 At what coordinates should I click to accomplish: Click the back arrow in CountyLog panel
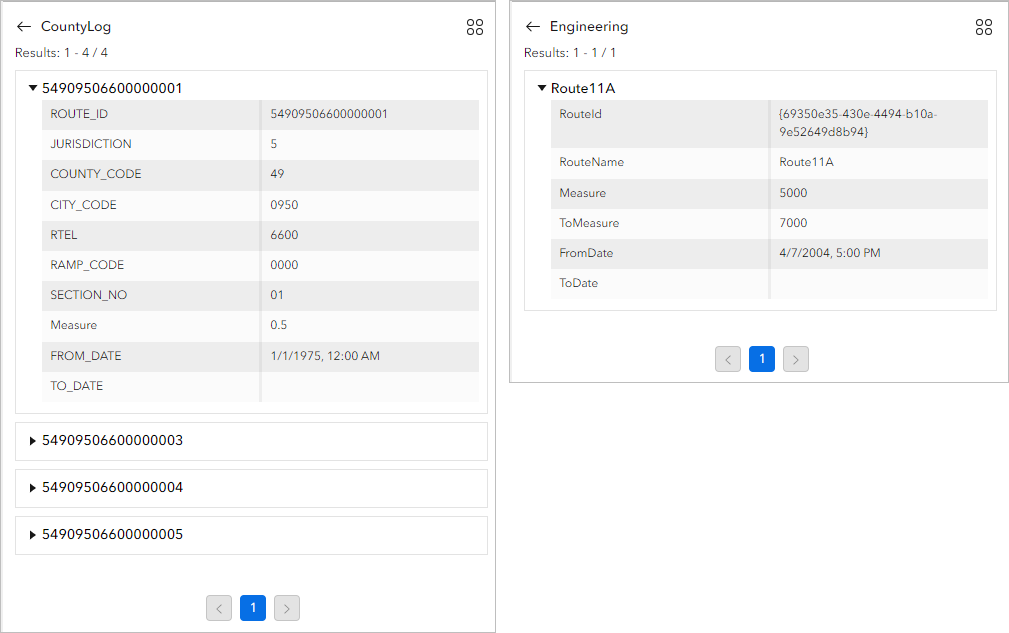point(24,27)
